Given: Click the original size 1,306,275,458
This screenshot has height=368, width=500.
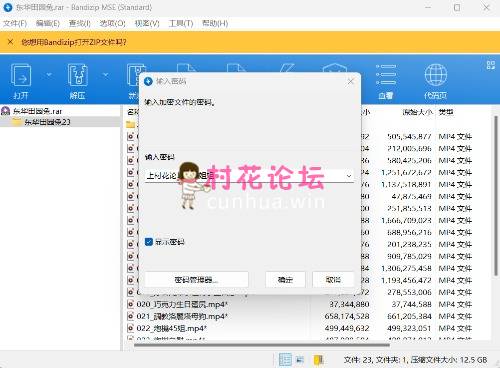Looking at the screenshot, I should [406, 268].
